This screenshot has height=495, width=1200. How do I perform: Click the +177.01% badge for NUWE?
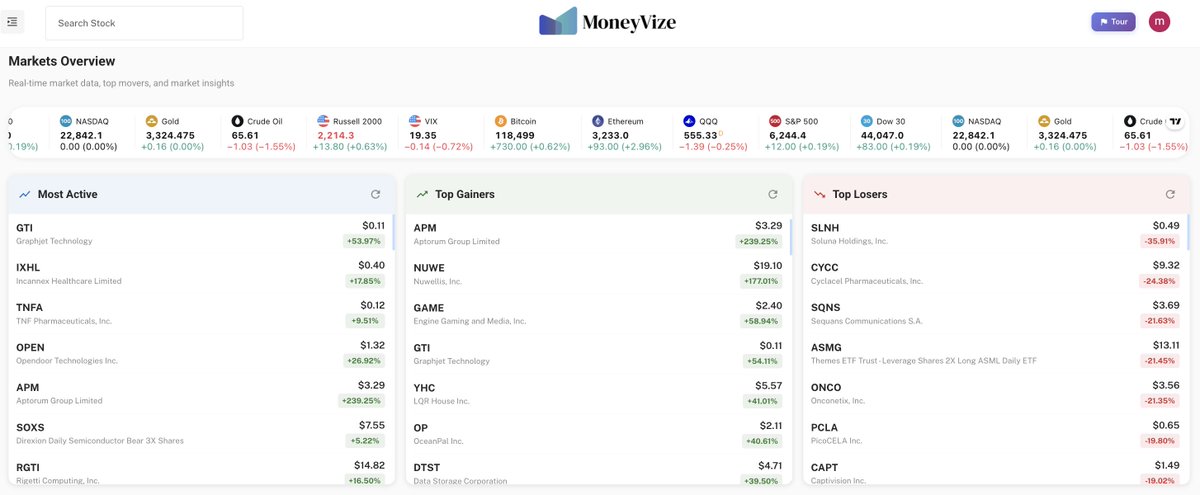(x=761, y=281)
